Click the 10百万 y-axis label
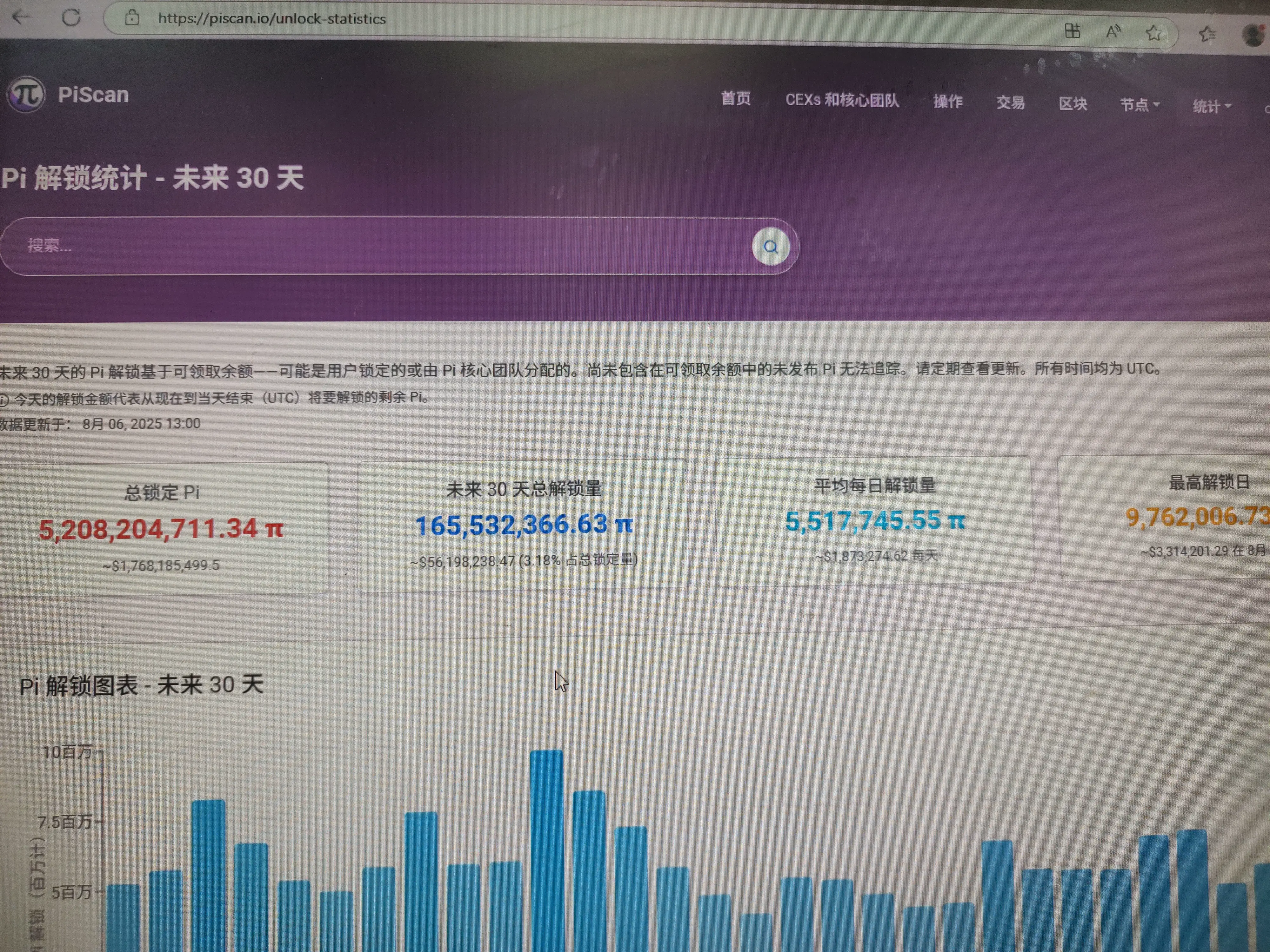This screenshot has height=952, width=1270. point(67,752)
